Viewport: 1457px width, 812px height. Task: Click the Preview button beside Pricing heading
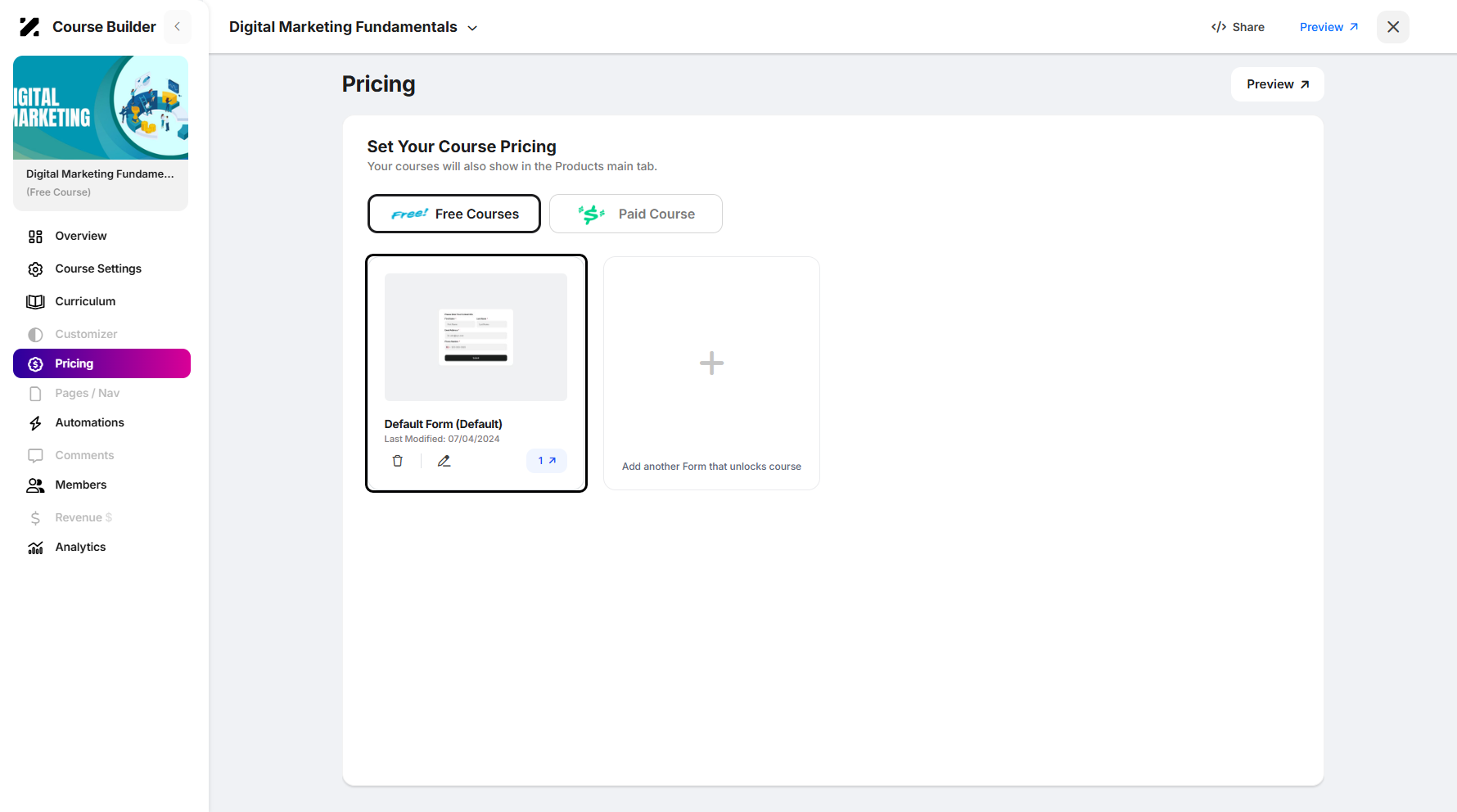1277,84
